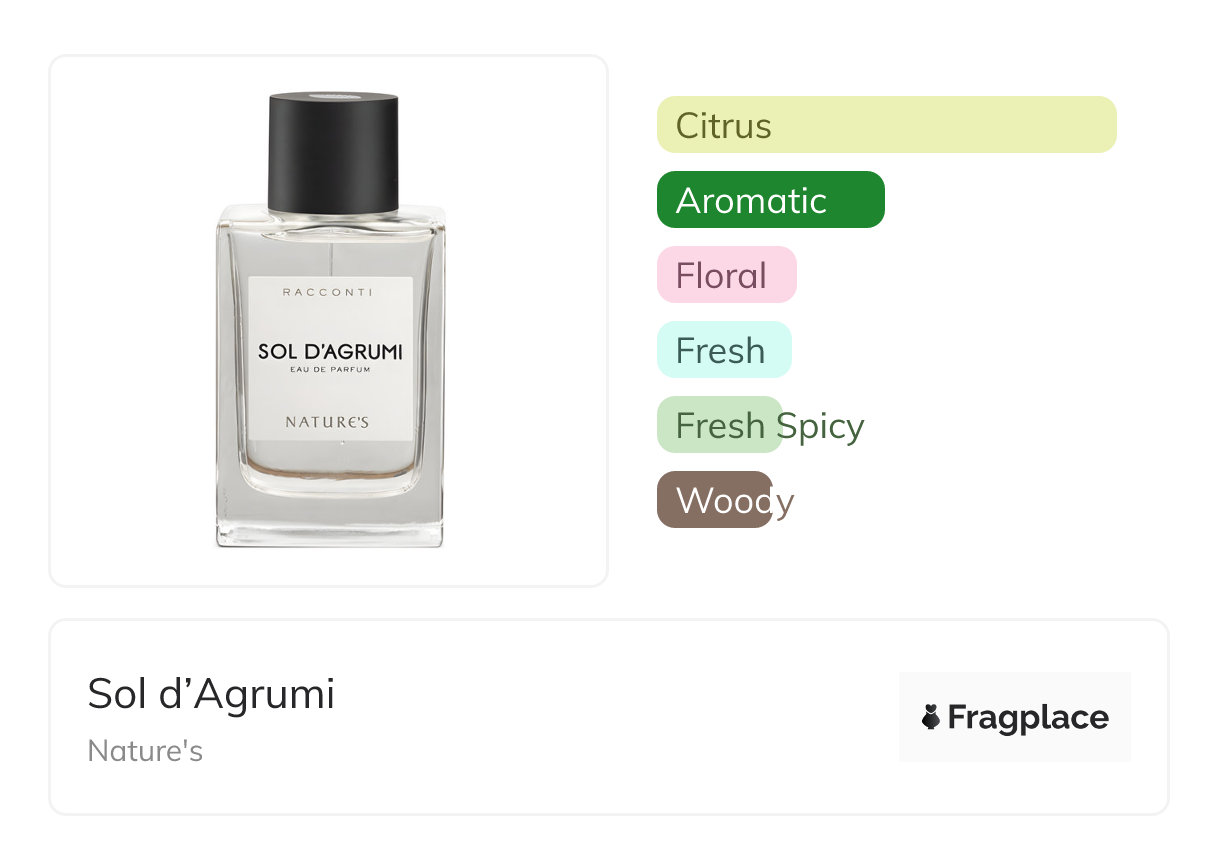Select the Citrus accord bar
The image size is (1218, 864).
(886, 125)
